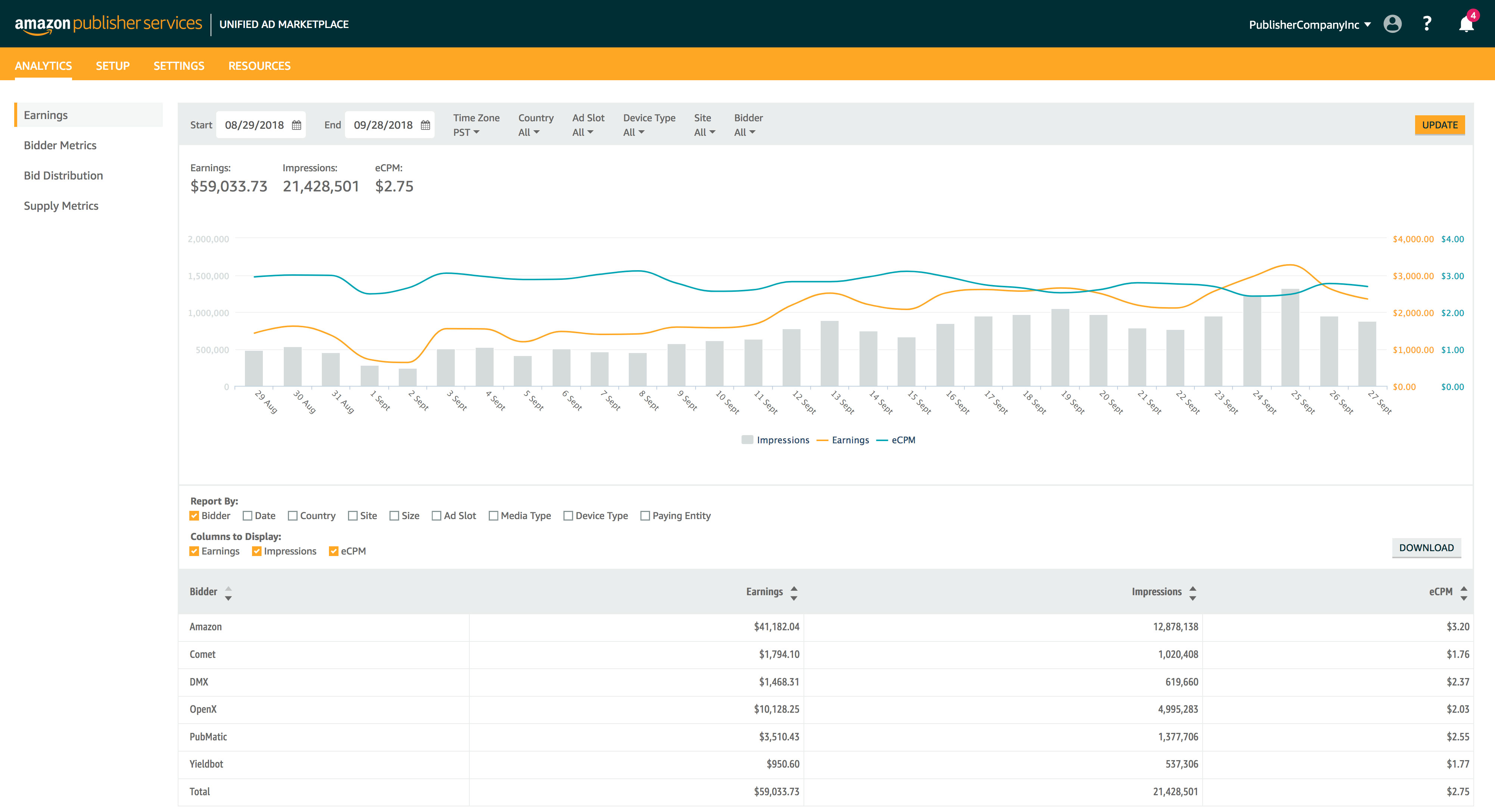The width and height of the screenshot is (1495, 812).
Task: Switch to the Analytics tab
Action: 44,66
